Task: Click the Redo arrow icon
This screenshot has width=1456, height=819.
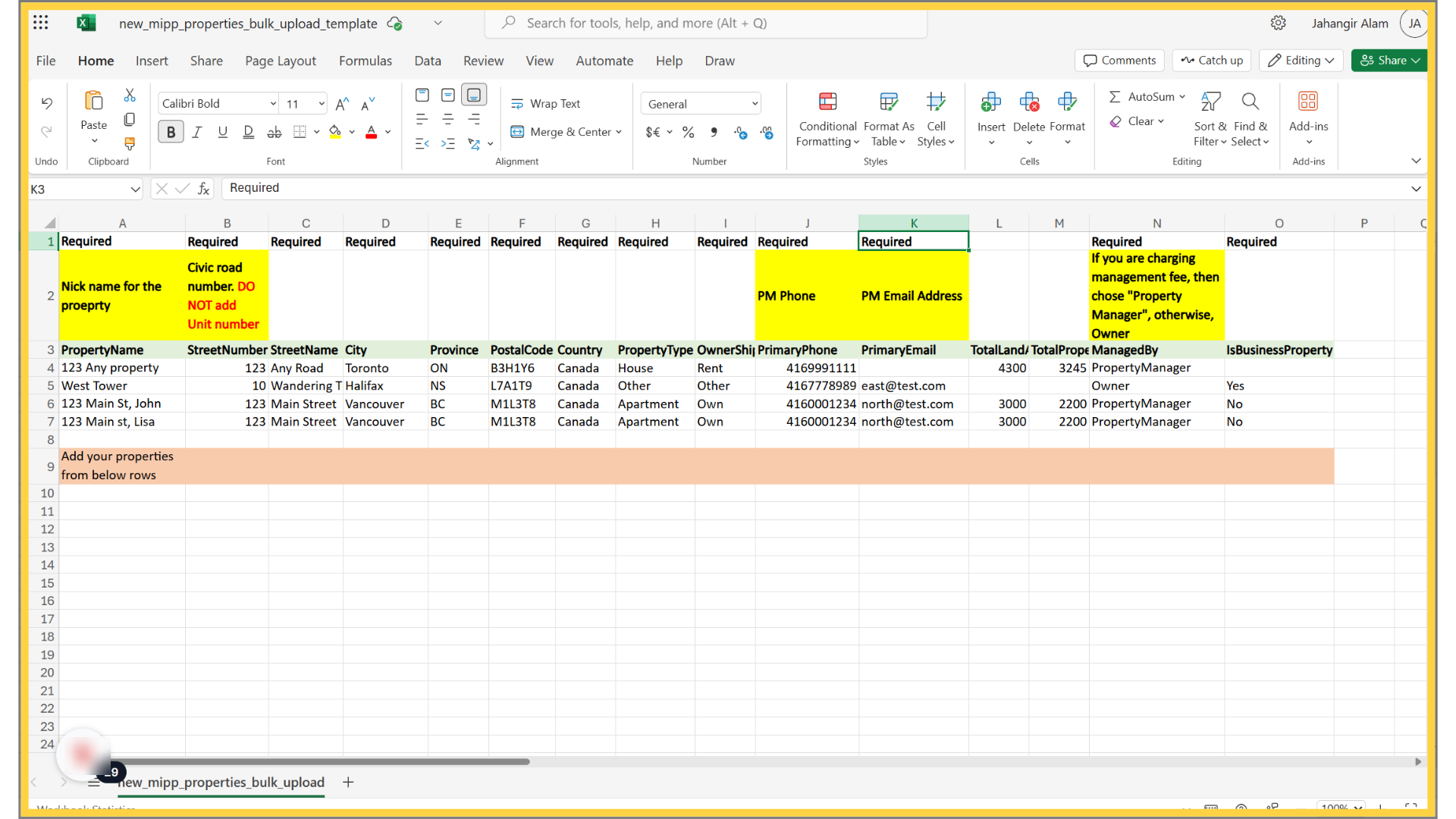Action: 47,132
